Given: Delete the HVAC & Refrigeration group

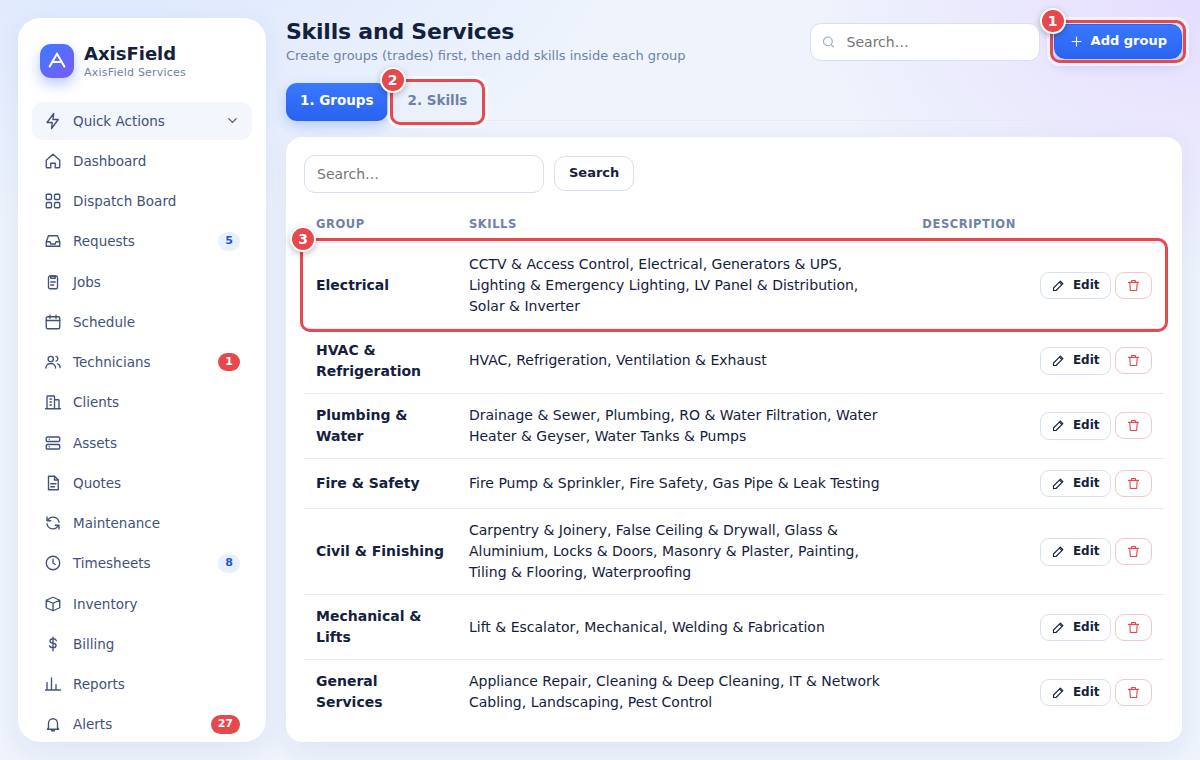Looking at the screenshot, I should tap(1133, 360).
